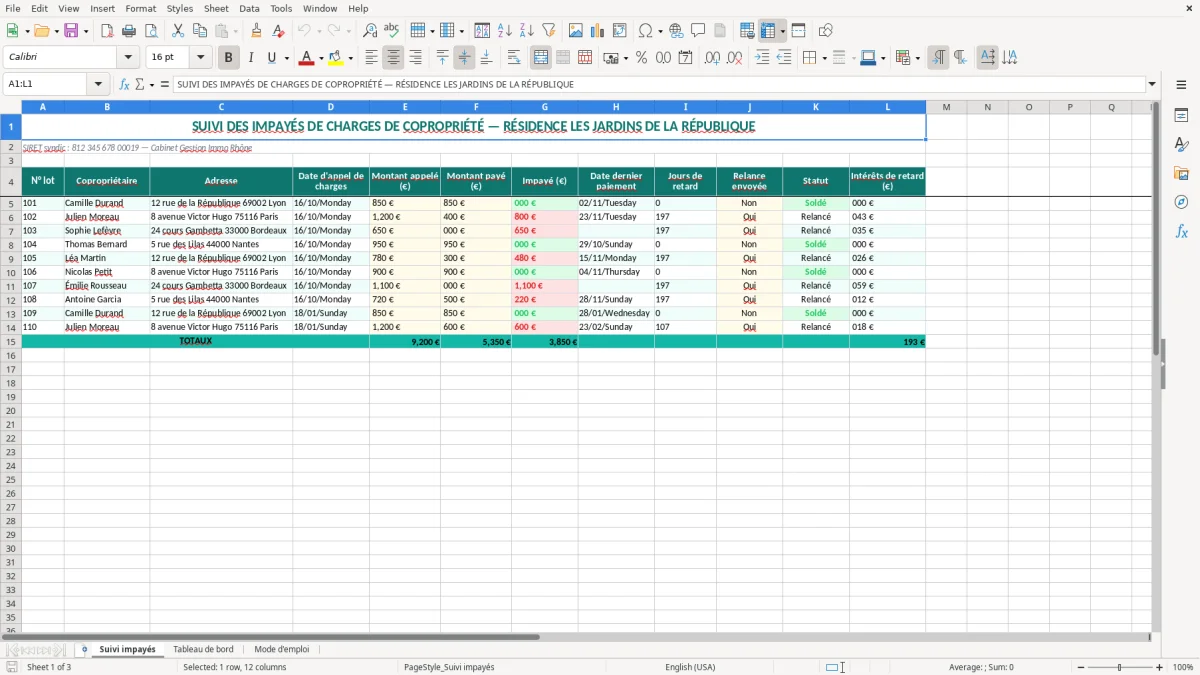Increase the cell indent

[x=762, y=58]
